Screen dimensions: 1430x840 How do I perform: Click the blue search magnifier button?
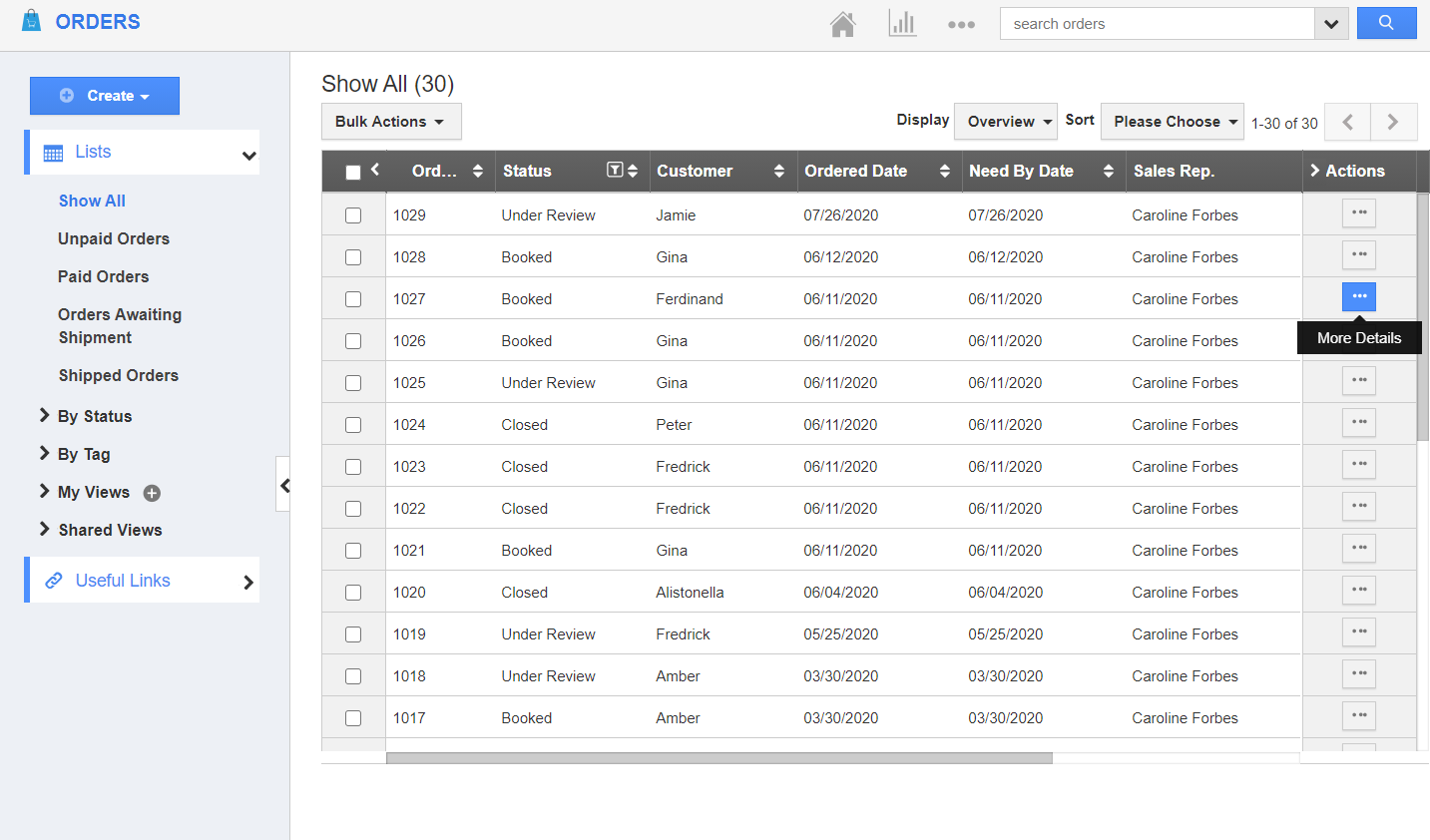[x=1386, y=22]
